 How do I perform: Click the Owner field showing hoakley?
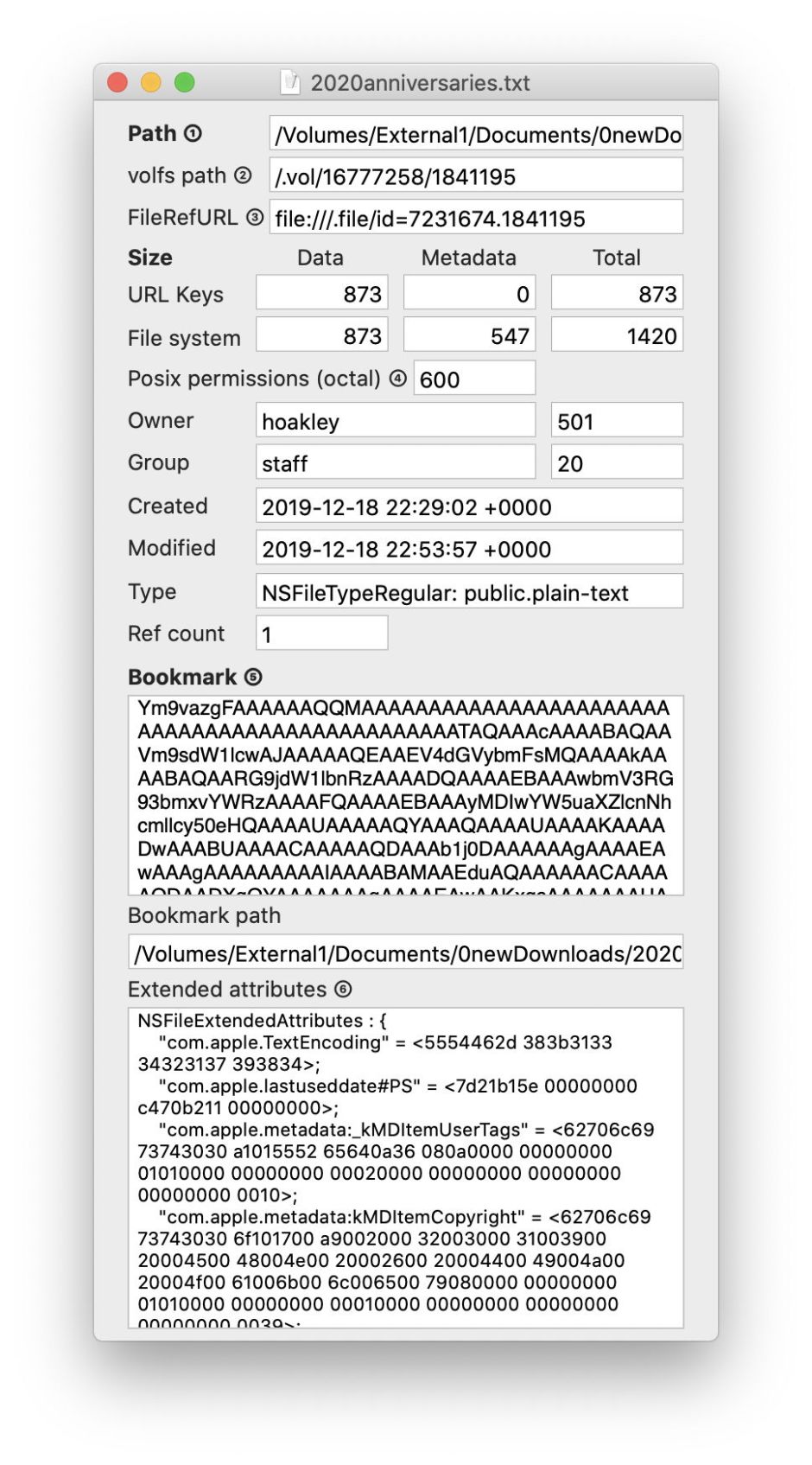pos(395,420)
